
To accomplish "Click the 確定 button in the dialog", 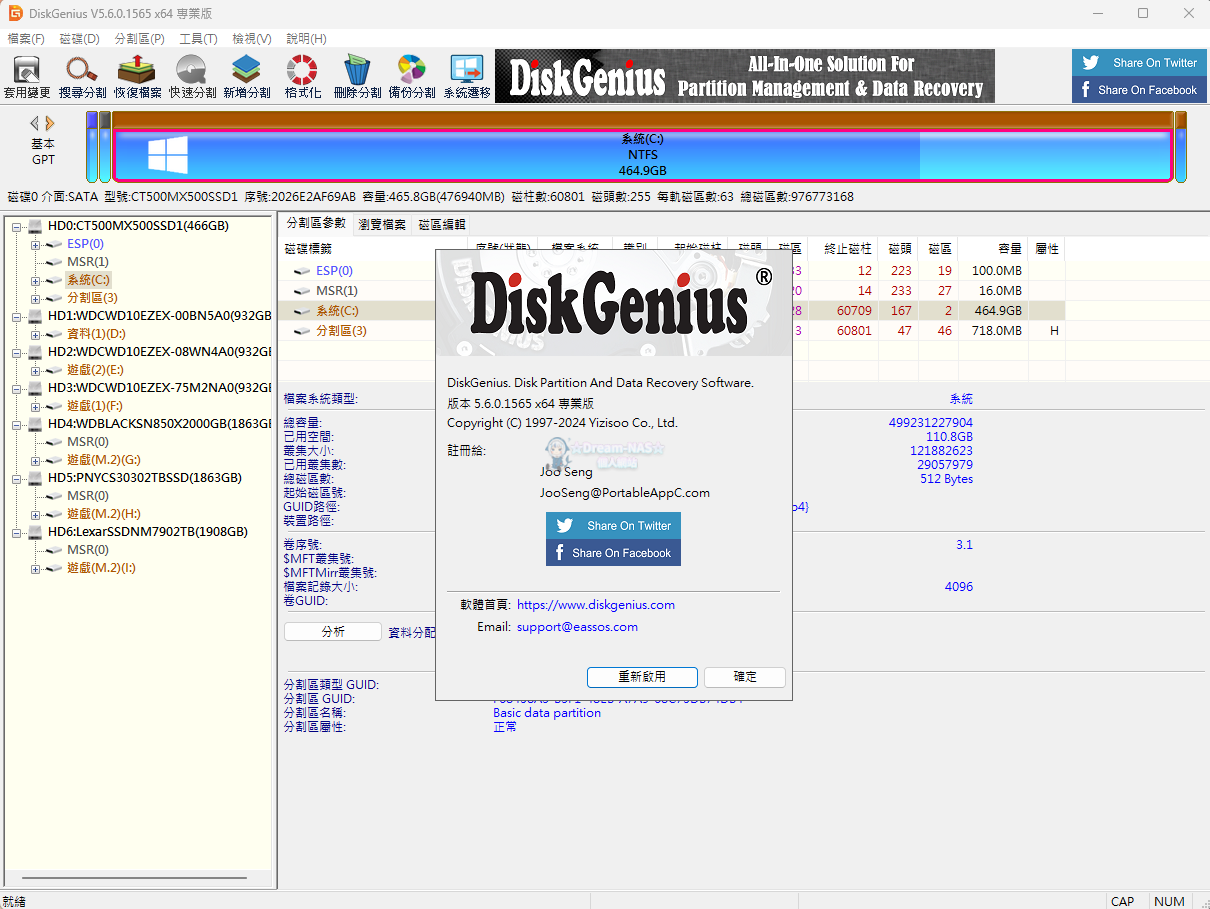I will (x=744, y=677).
